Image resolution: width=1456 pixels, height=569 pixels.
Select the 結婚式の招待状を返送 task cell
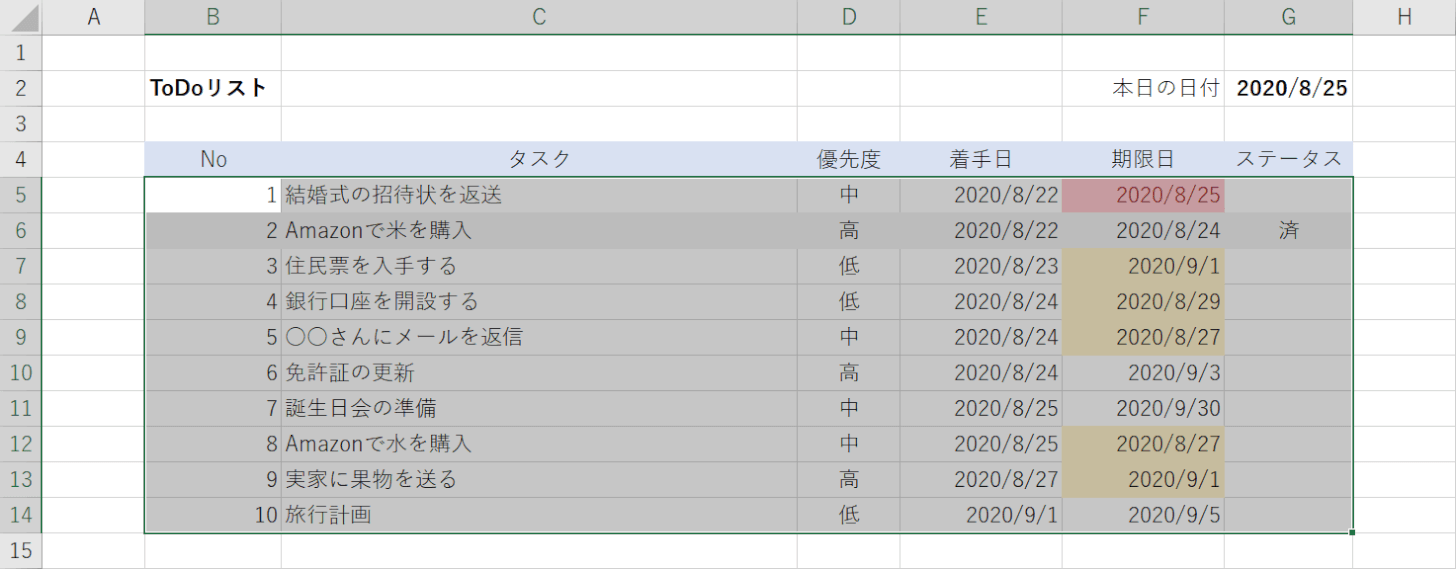click(x=539, y=195)
